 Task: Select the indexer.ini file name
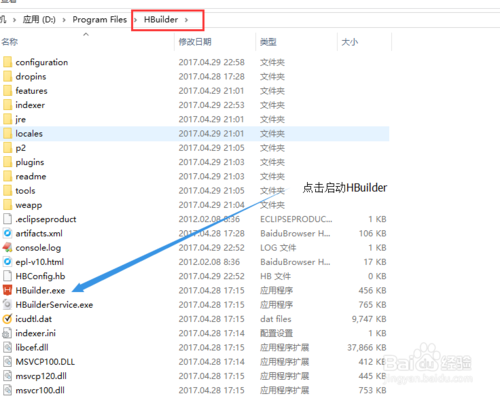tap(35, 333)
